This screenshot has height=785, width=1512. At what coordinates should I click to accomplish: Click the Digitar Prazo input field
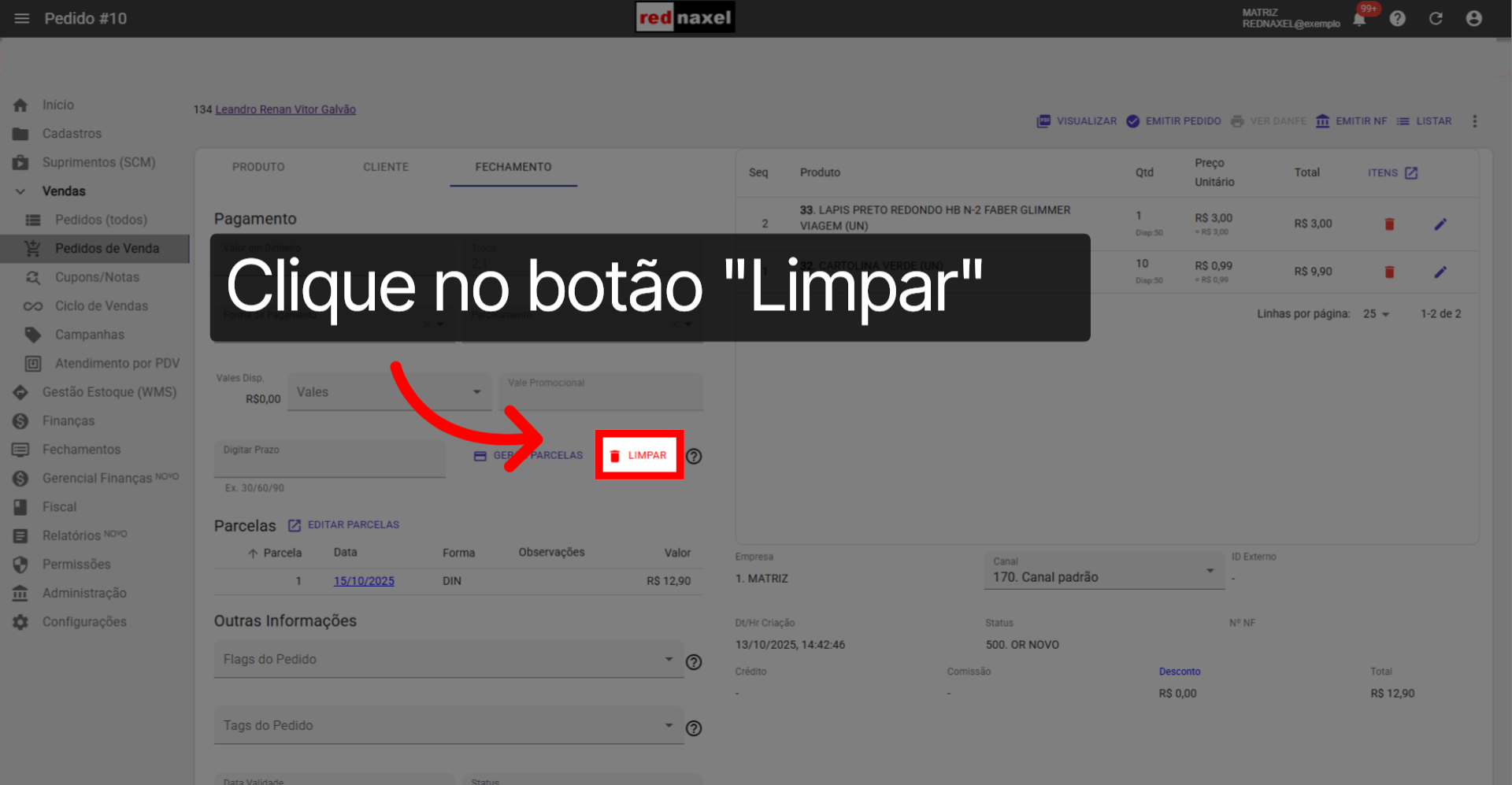[x=329, y=458]
